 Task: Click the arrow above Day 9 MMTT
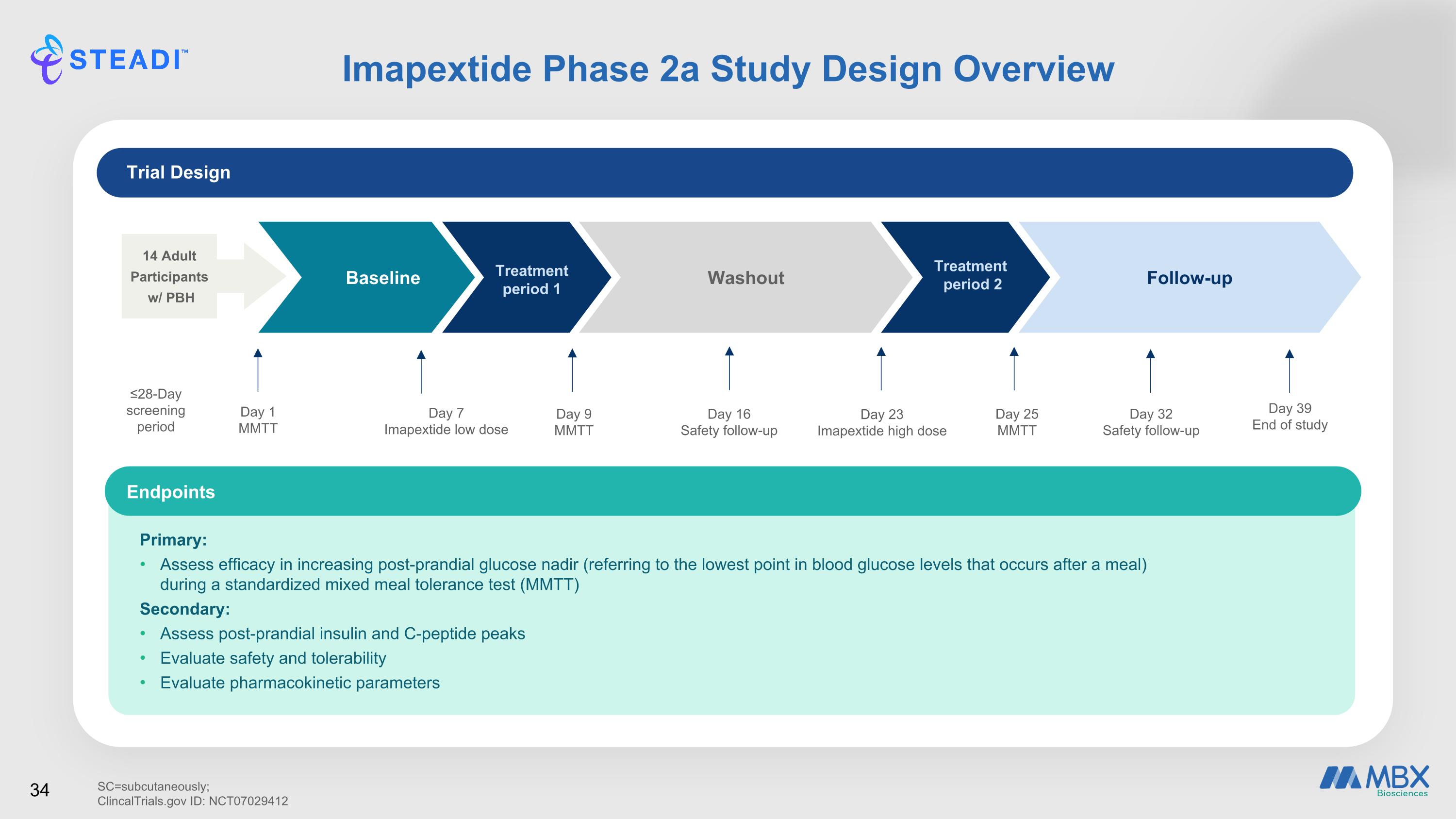[x=572, y=370]
